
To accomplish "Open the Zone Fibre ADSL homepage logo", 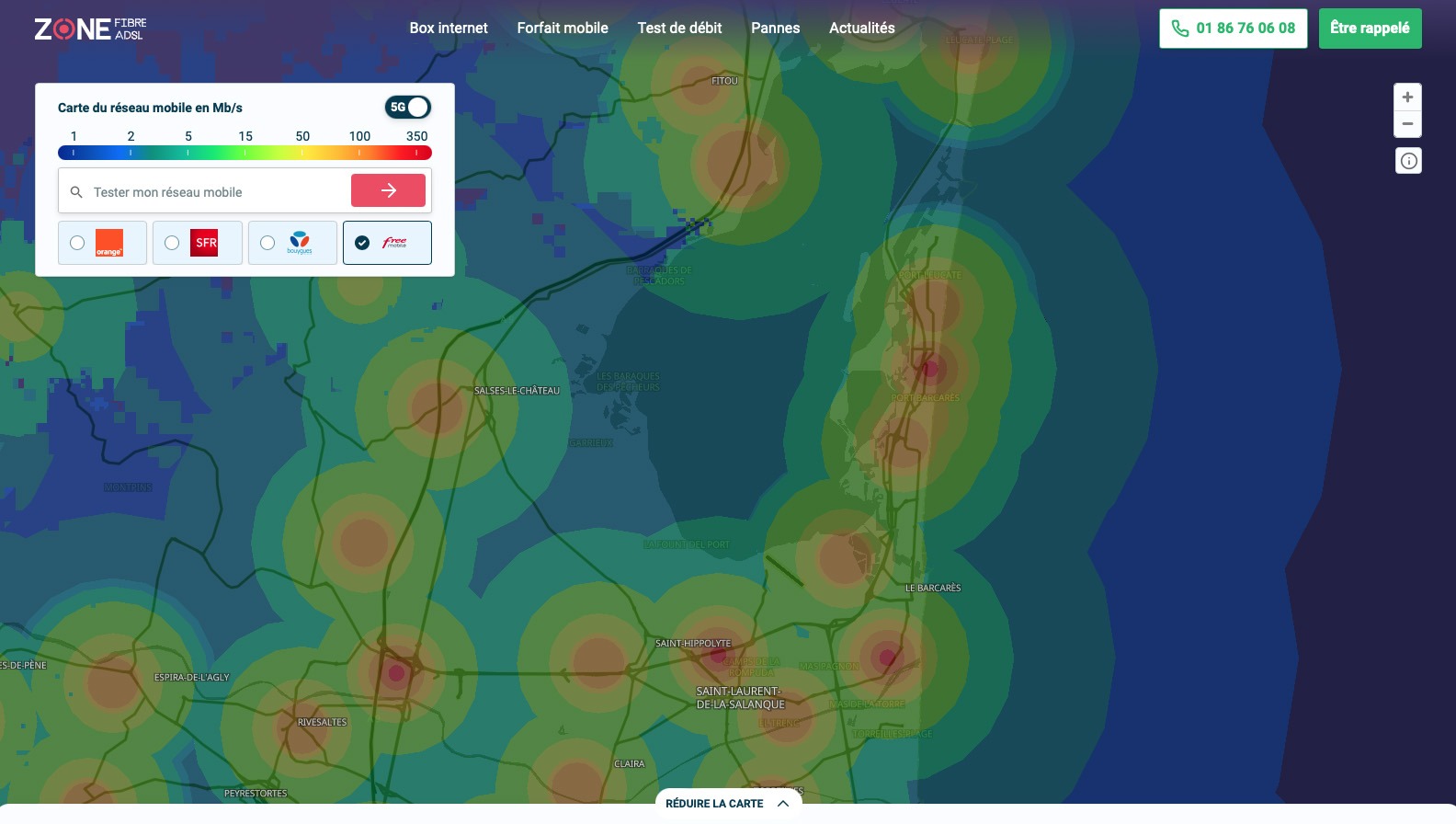I will click(x=90, y=29).
